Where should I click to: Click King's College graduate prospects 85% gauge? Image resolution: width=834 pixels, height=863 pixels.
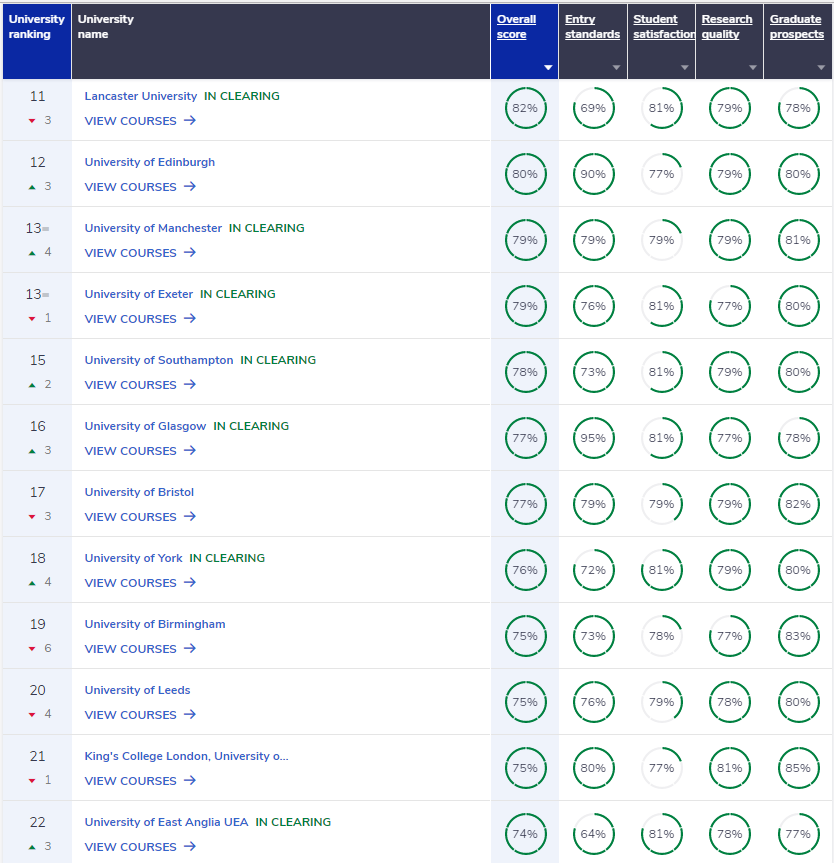pos(797,768)
